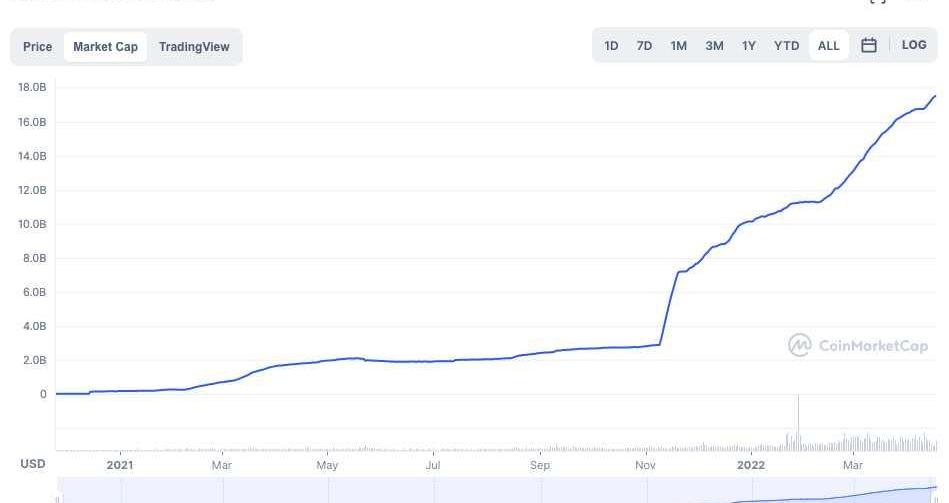Open the TradingView chart tab
Viewport: 949px width, 503px height.
[x=194, y=47]
